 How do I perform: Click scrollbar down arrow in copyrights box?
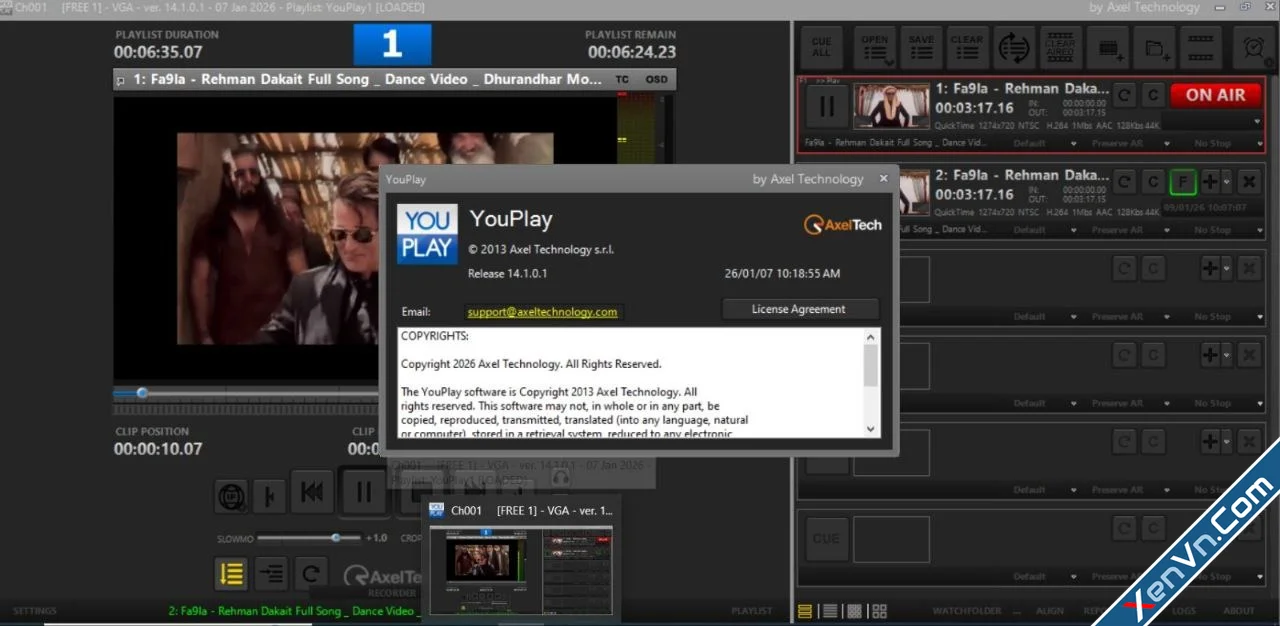[x=870, y=428]
